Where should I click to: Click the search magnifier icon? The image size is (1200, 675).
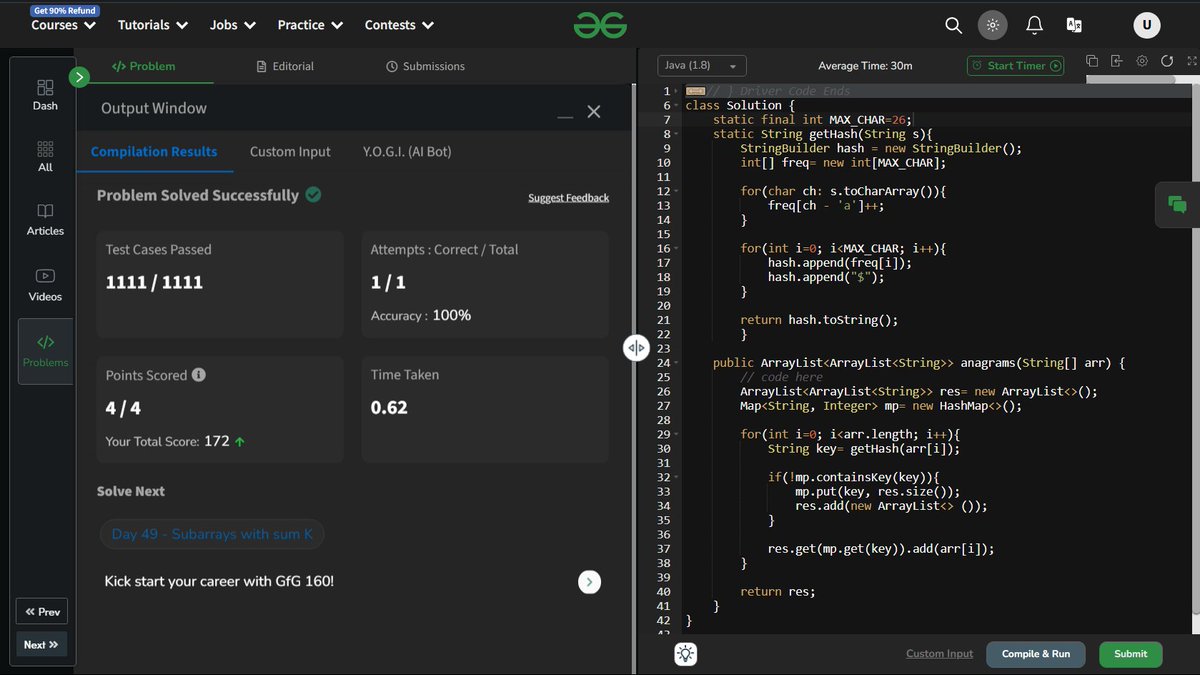tap(954, 25)
